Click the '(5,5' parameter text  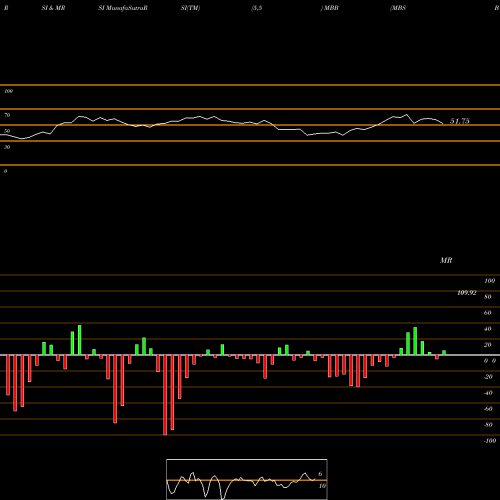[x=257, y=8]
